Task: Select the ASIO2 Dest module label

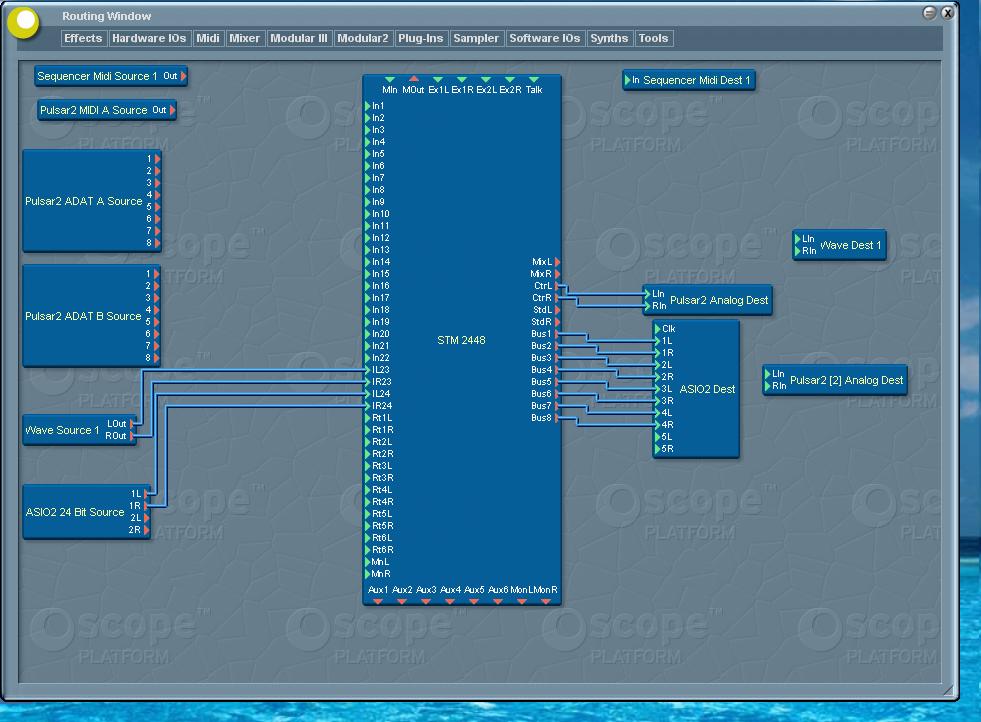Action: click(x=708, y=389)
